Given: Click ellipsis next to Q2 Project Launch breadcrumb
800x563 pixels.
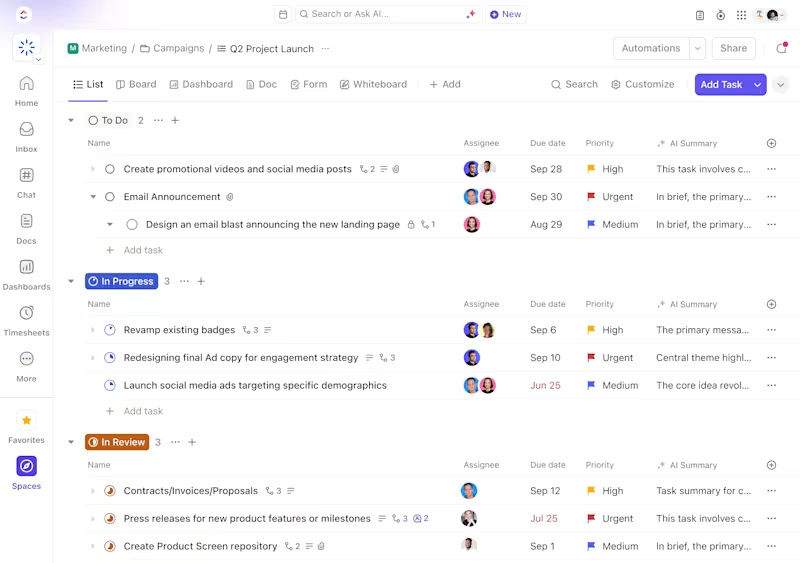Looking at the screenshot, I should 325,48.
